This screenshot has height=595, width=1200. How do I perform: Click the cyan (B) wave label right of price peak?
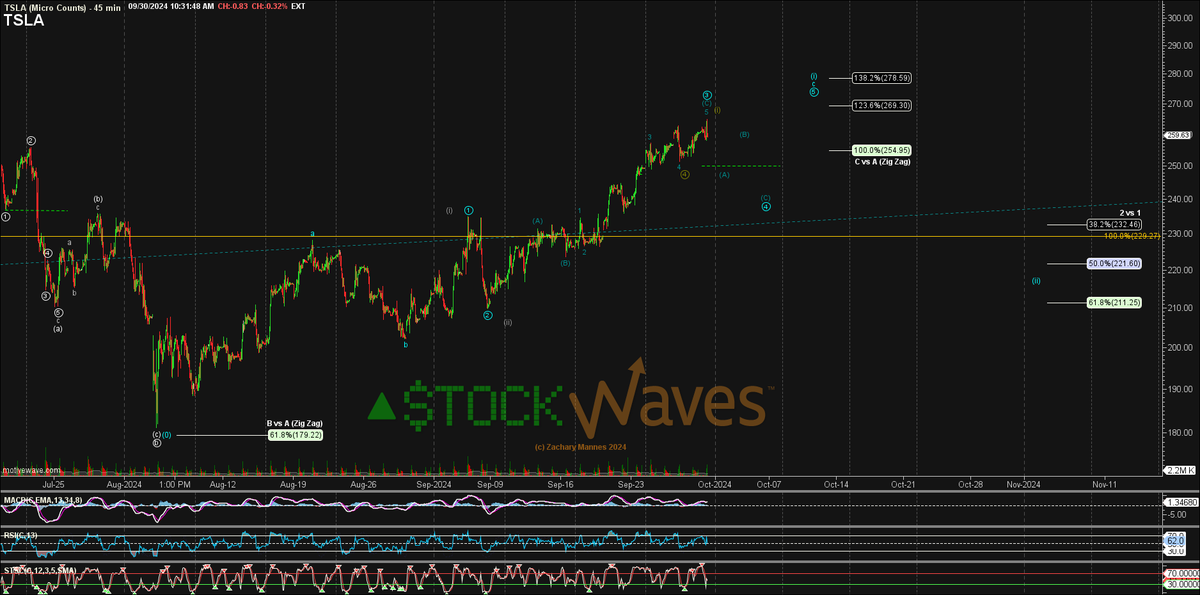[x=745, y=134]
